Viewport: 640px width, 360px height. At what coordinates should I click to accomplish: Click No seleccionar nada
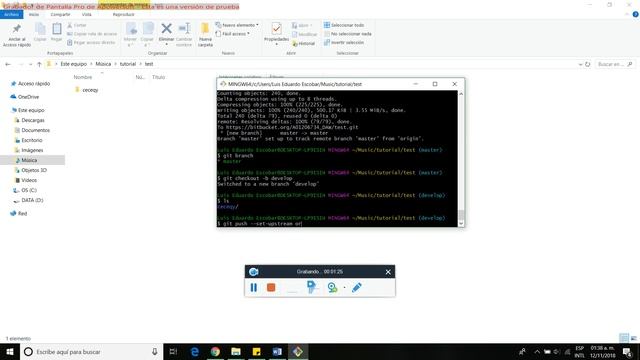[x=348, y=34]
